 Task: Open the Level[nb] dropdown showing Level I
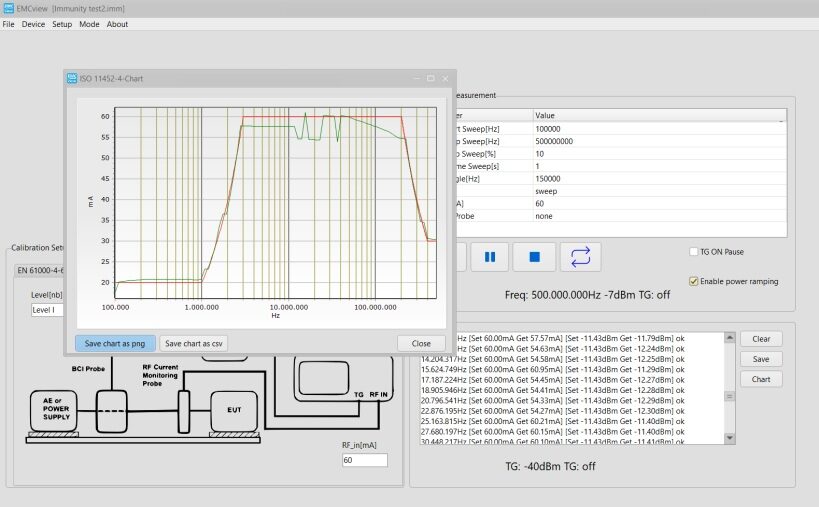(x=47, y=310)
